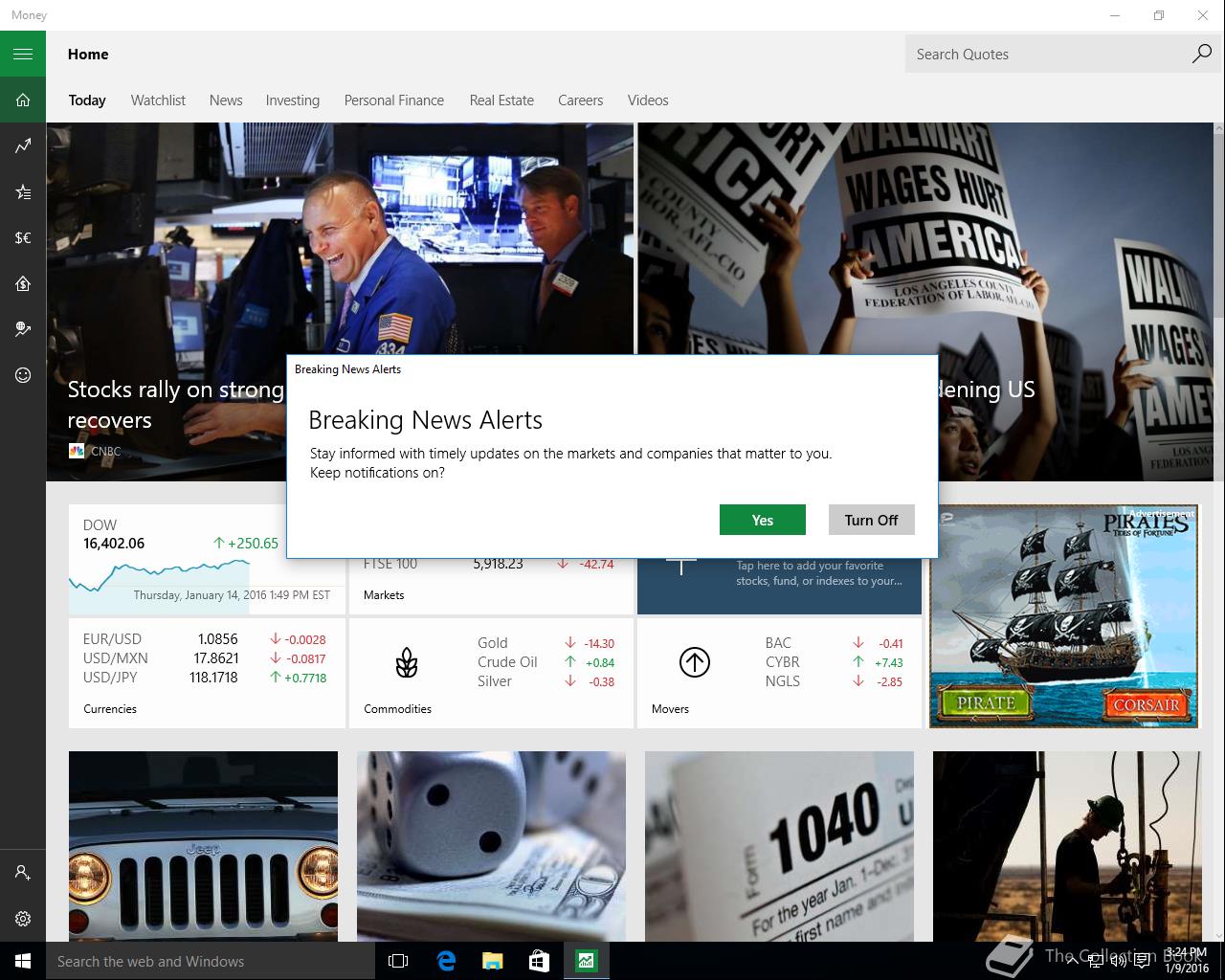This screenshot has height=980, width=1225.
Task: Switch to the Today tab
Action: tap(87, 100)
